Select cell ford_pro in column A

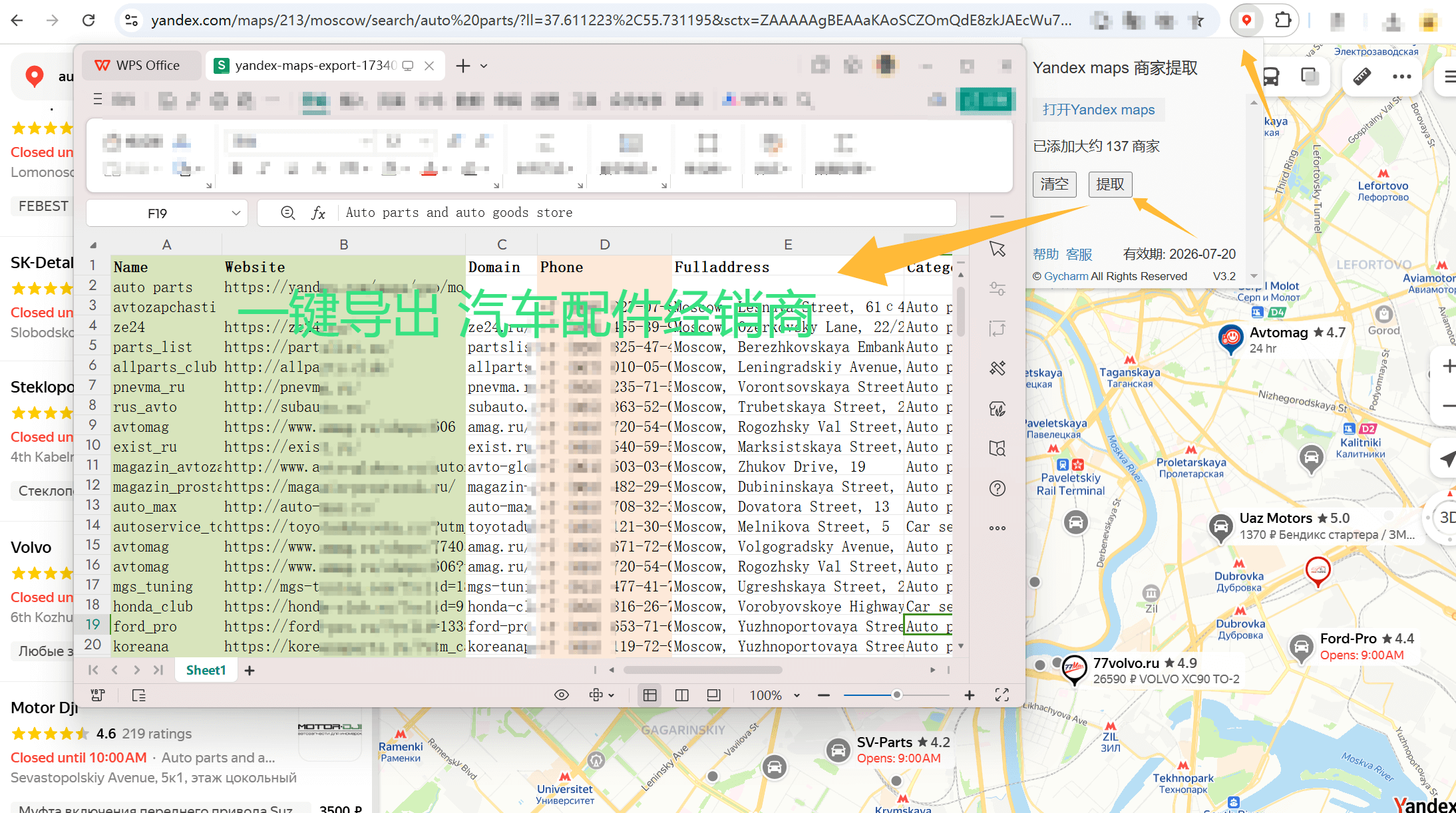[x=166, y=627]
